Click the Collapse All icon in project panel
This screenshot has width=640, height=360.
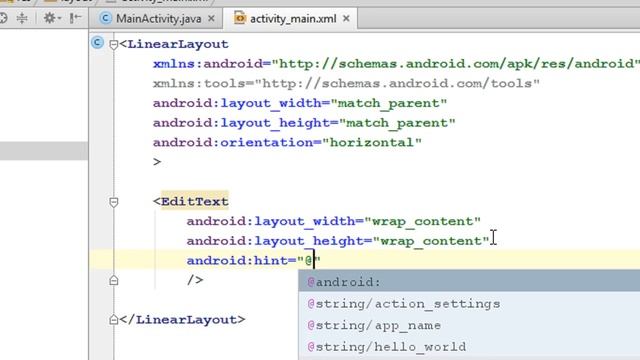pyautogui.click(x=22, y=18)
